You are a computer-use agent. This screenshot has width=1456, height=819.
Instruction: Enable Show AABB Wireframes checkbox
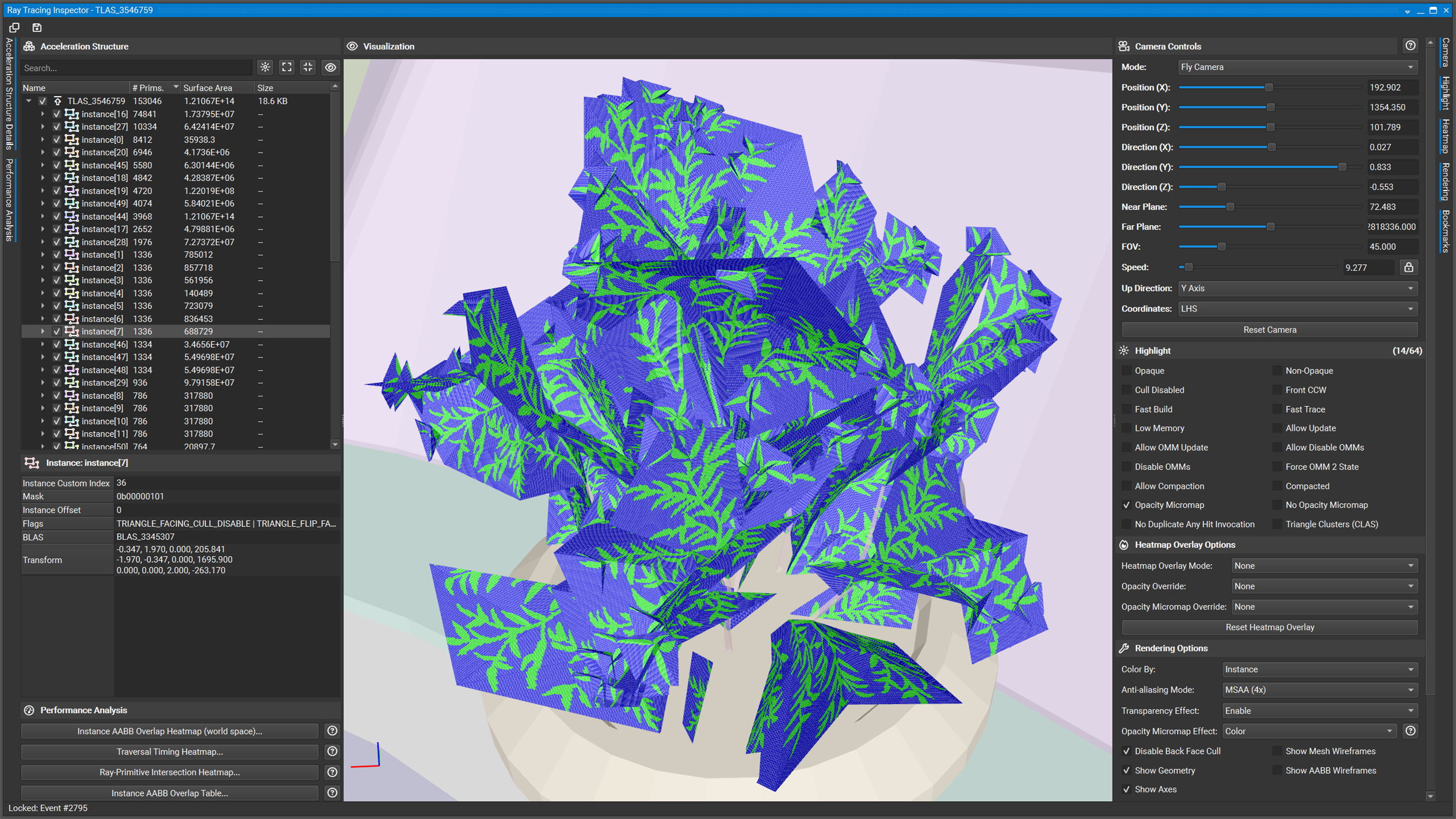1277,771
